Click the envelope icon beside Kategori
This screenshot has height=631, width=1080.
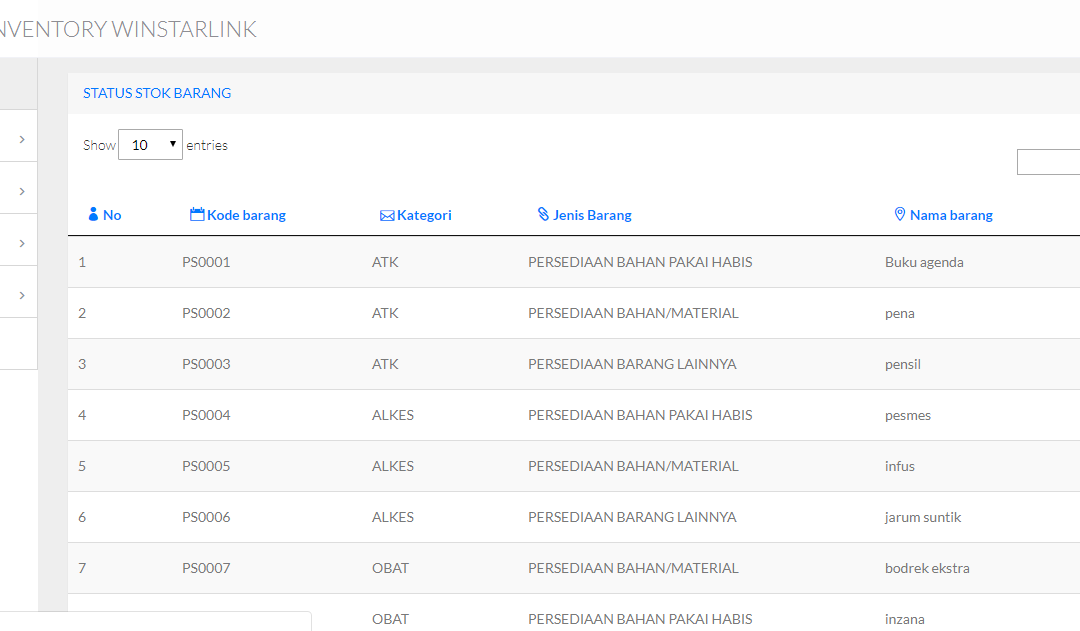(x=387, y=216)
